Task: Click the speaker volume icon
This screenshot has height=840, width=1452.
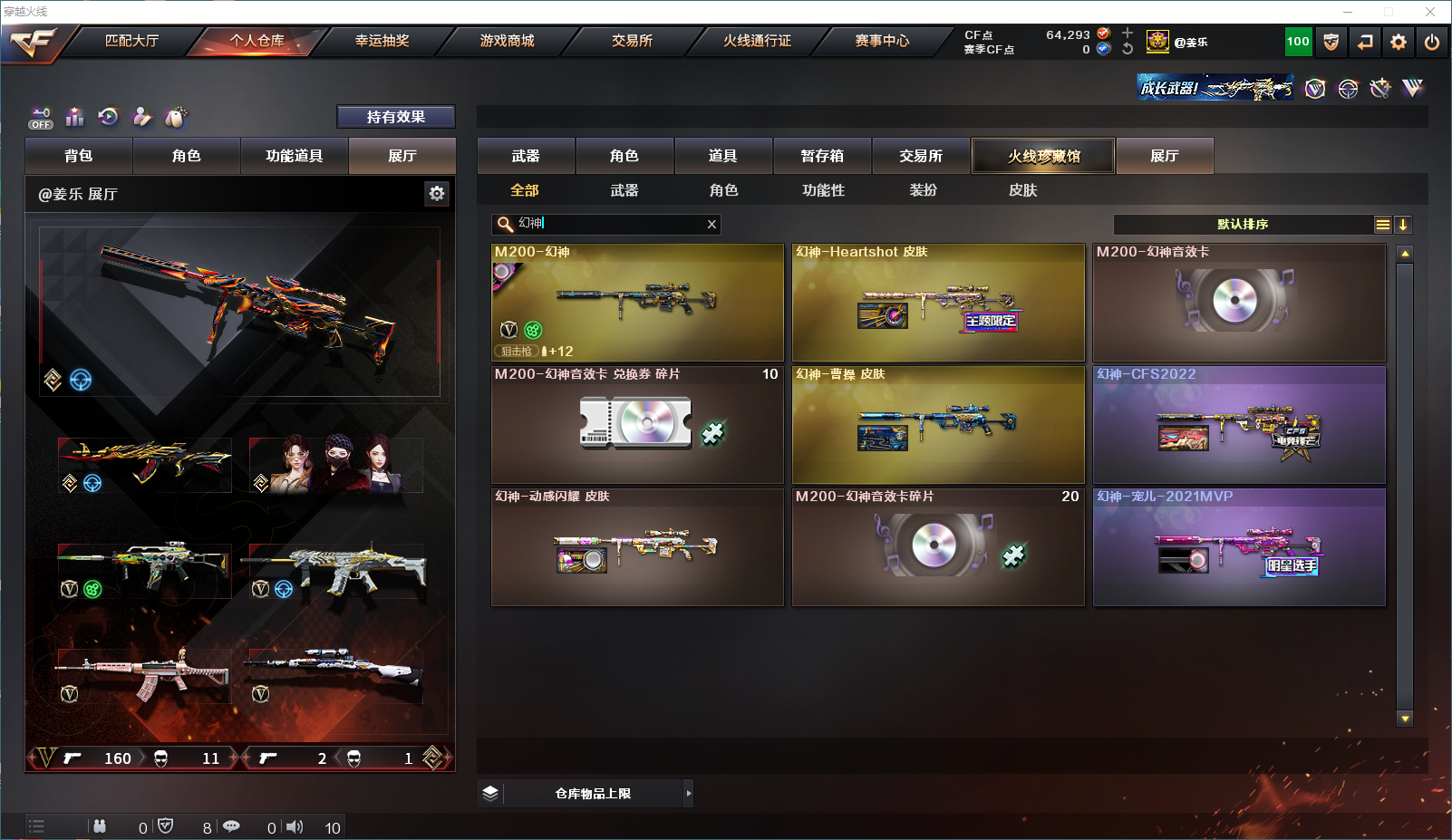Action: point(295,826)
